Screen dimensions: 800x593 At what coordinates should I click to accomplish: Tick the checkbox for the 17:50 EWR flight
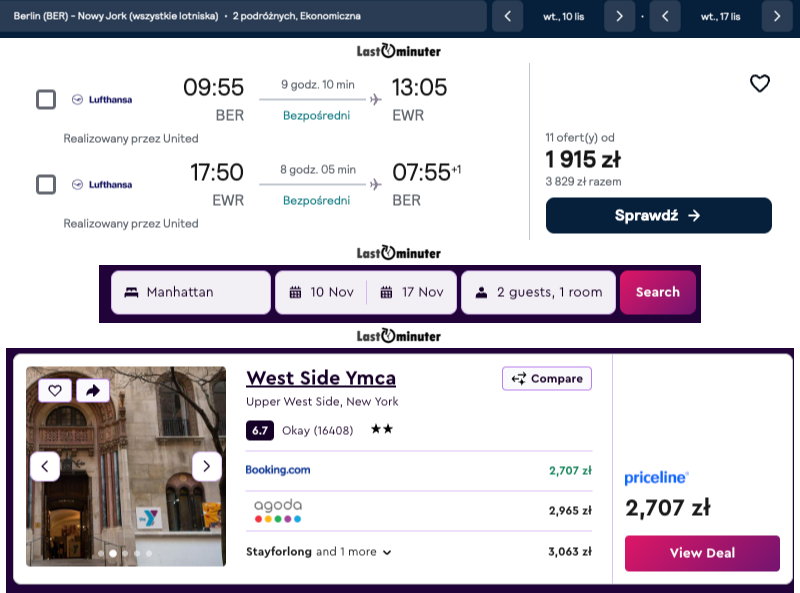pyautogui.click(x=46, y=184)
